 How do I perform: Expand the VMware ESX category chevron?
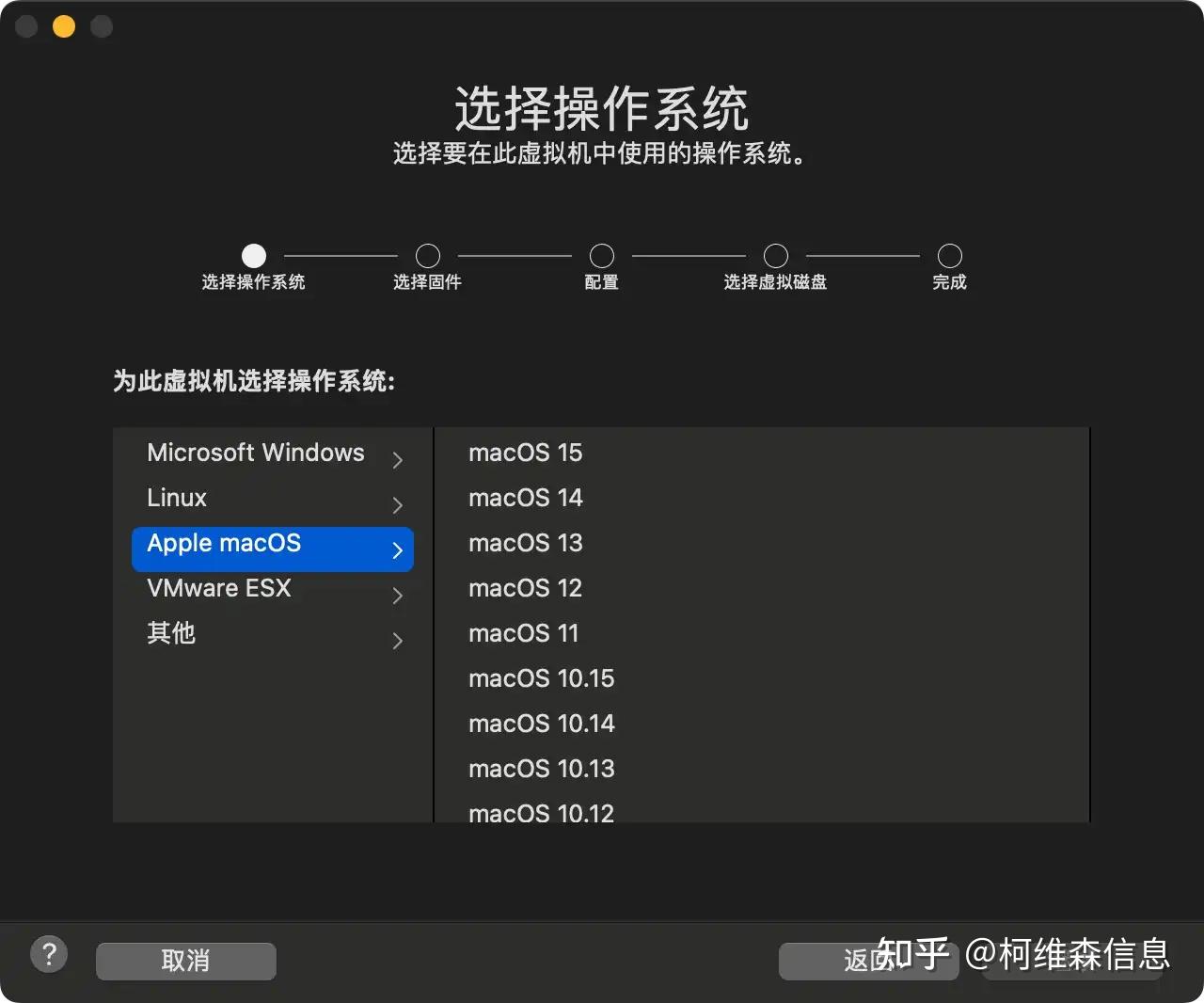397,595
